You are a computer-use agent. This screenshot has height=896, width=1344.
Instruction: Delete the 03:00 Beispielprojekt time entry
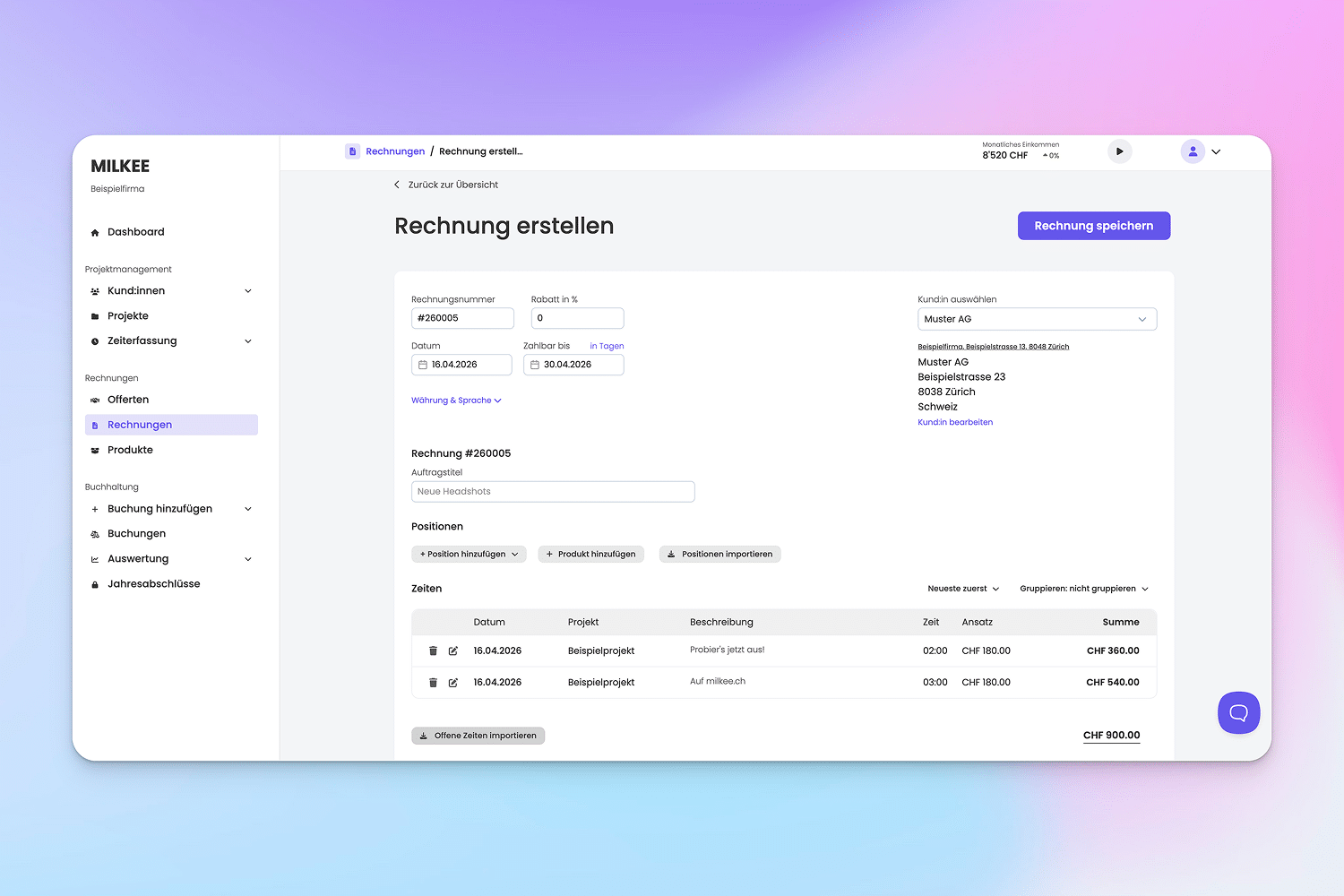pos(433,683)
